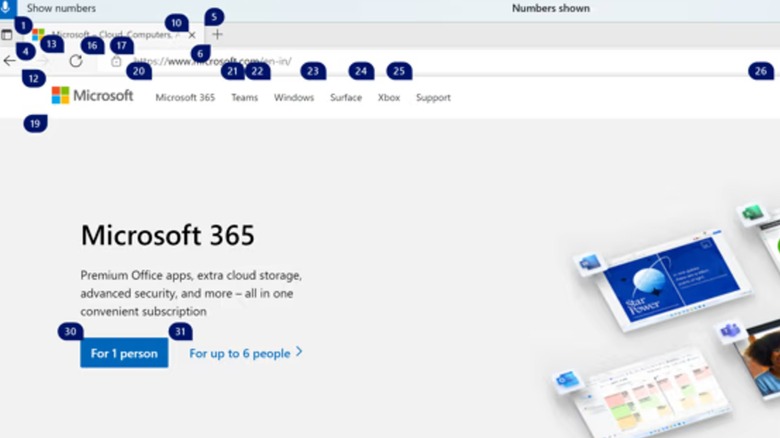The width and height of the screenshot is (780, 438).
Task: Click the browser back arrow
Action: pos(9,61)
